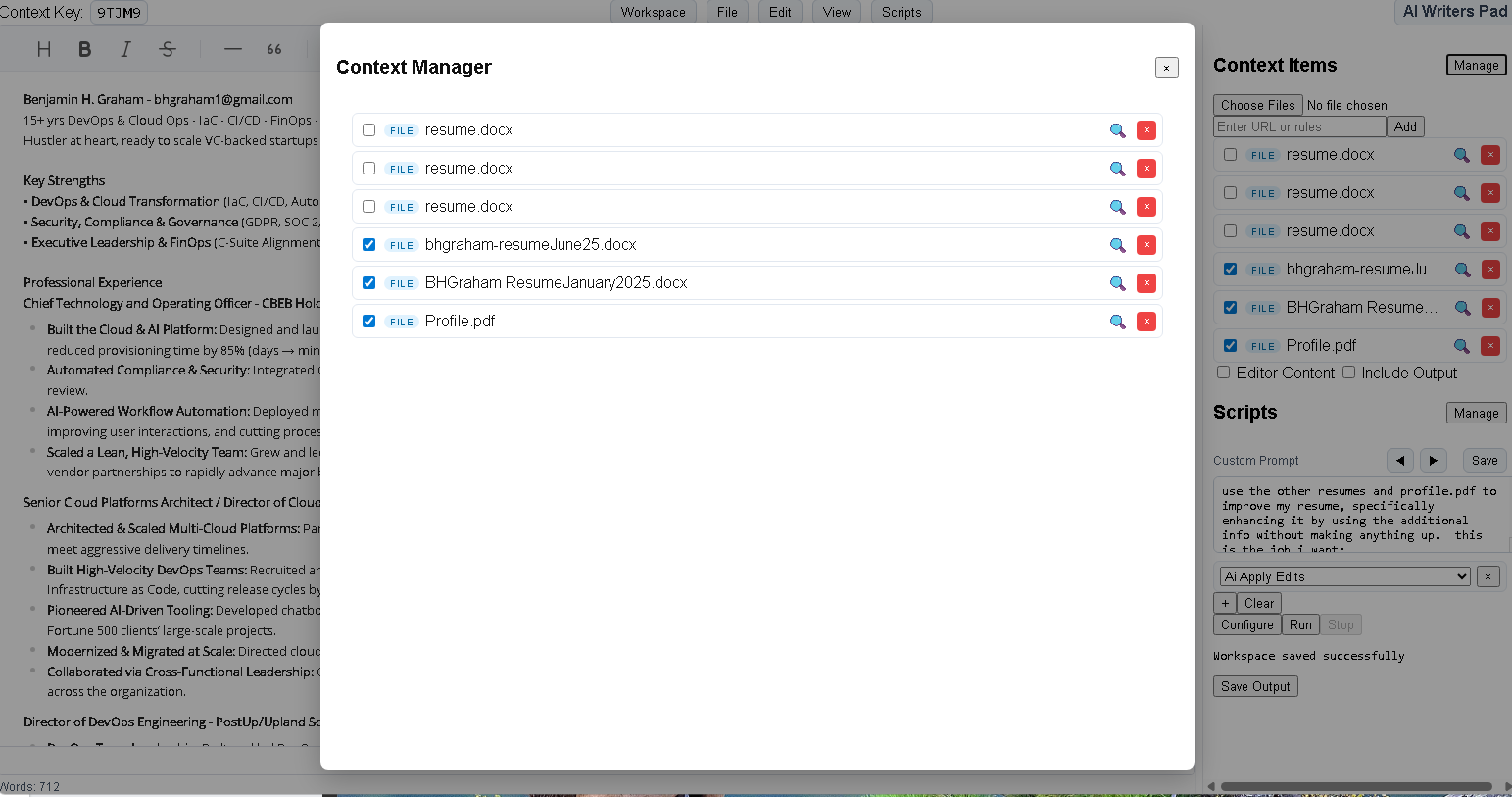Apply heading format in editor toolbar

(x=43, y=49)
